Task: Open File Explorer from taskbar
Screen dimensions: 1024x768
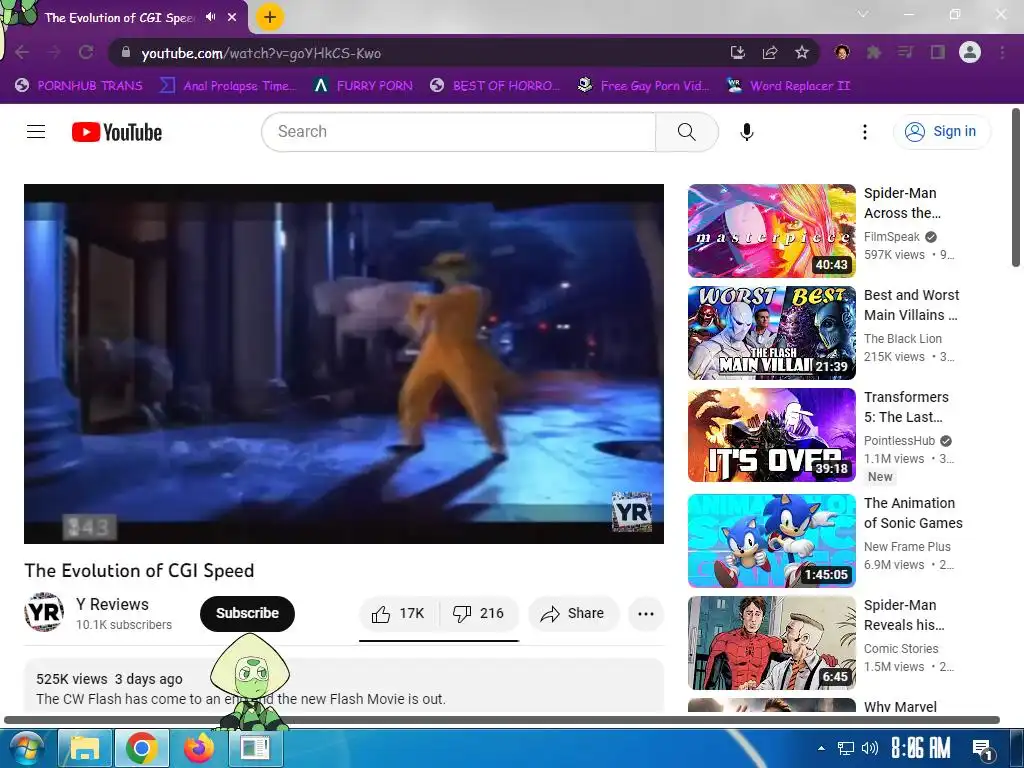Action: coord(85,748)
